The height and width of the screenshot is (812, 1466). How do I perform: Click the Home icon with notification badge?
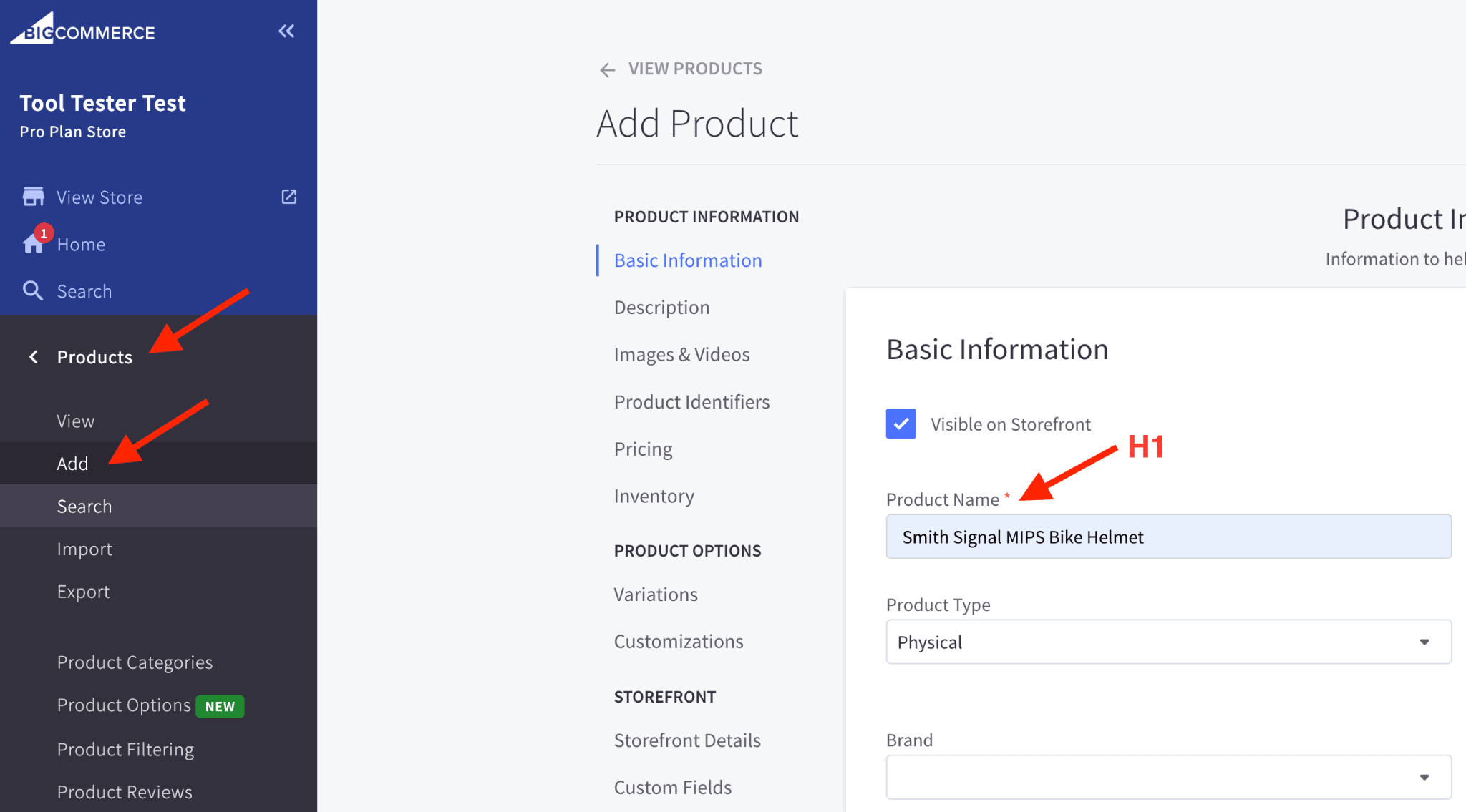tap(34, 243)
